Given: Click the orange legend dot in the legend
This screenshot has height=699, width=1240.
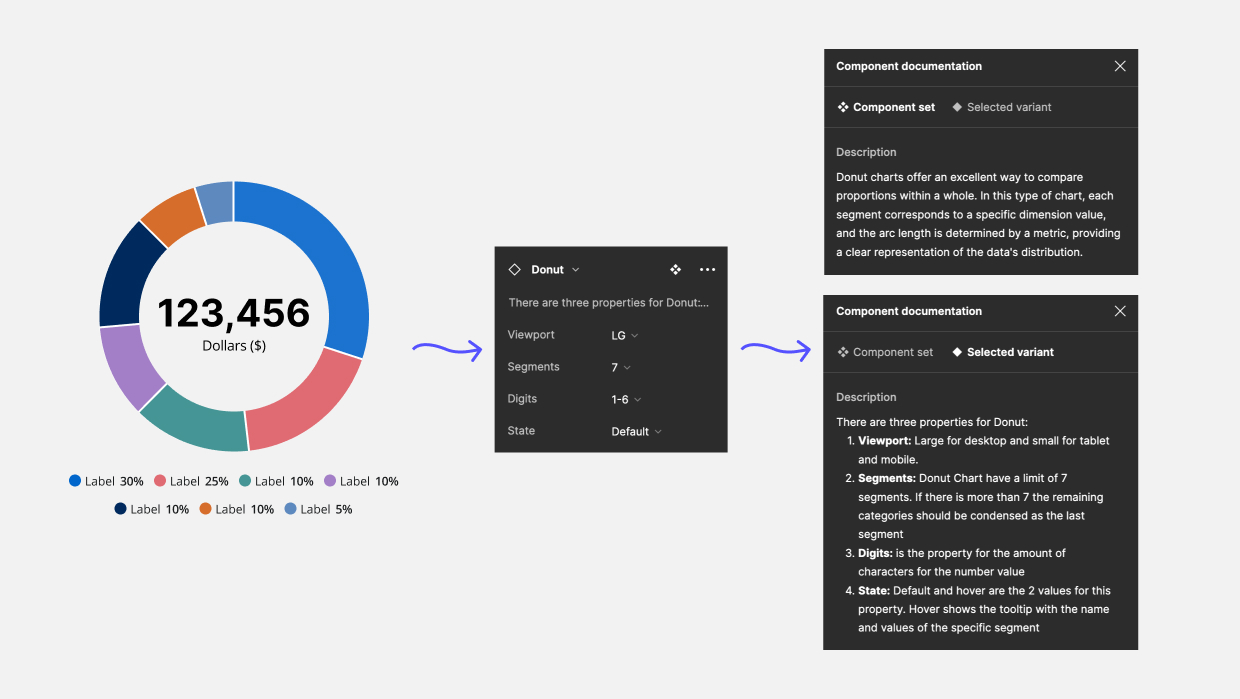Looking at the screenshot, I should tap(205, 509).
